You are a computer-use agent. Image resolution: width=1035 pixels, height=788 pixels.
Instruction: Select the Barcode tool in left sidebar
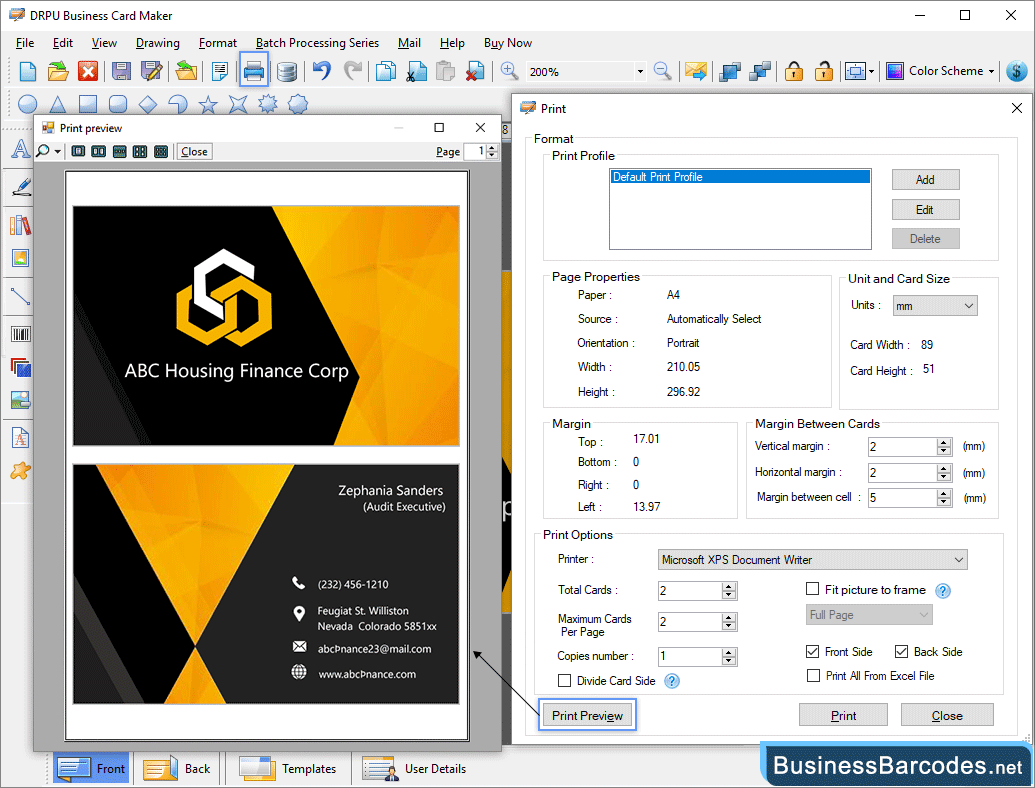[x=20, y=335]
